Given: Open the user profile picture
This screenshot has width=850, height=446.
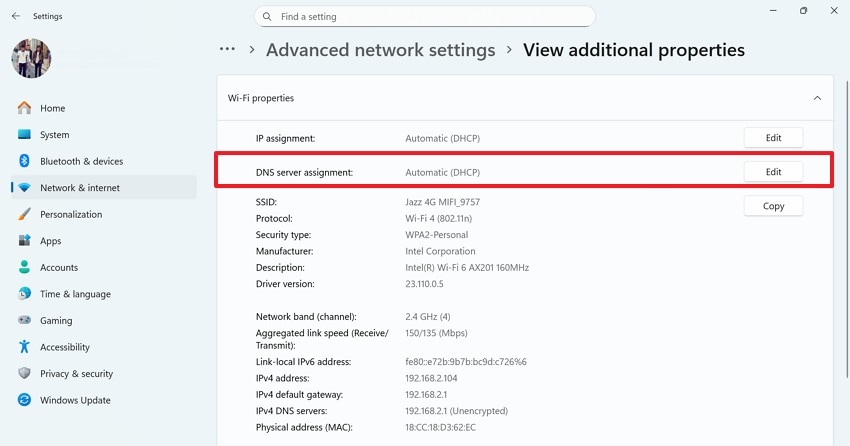Looking at the screenshot, I should click(31, 58).
